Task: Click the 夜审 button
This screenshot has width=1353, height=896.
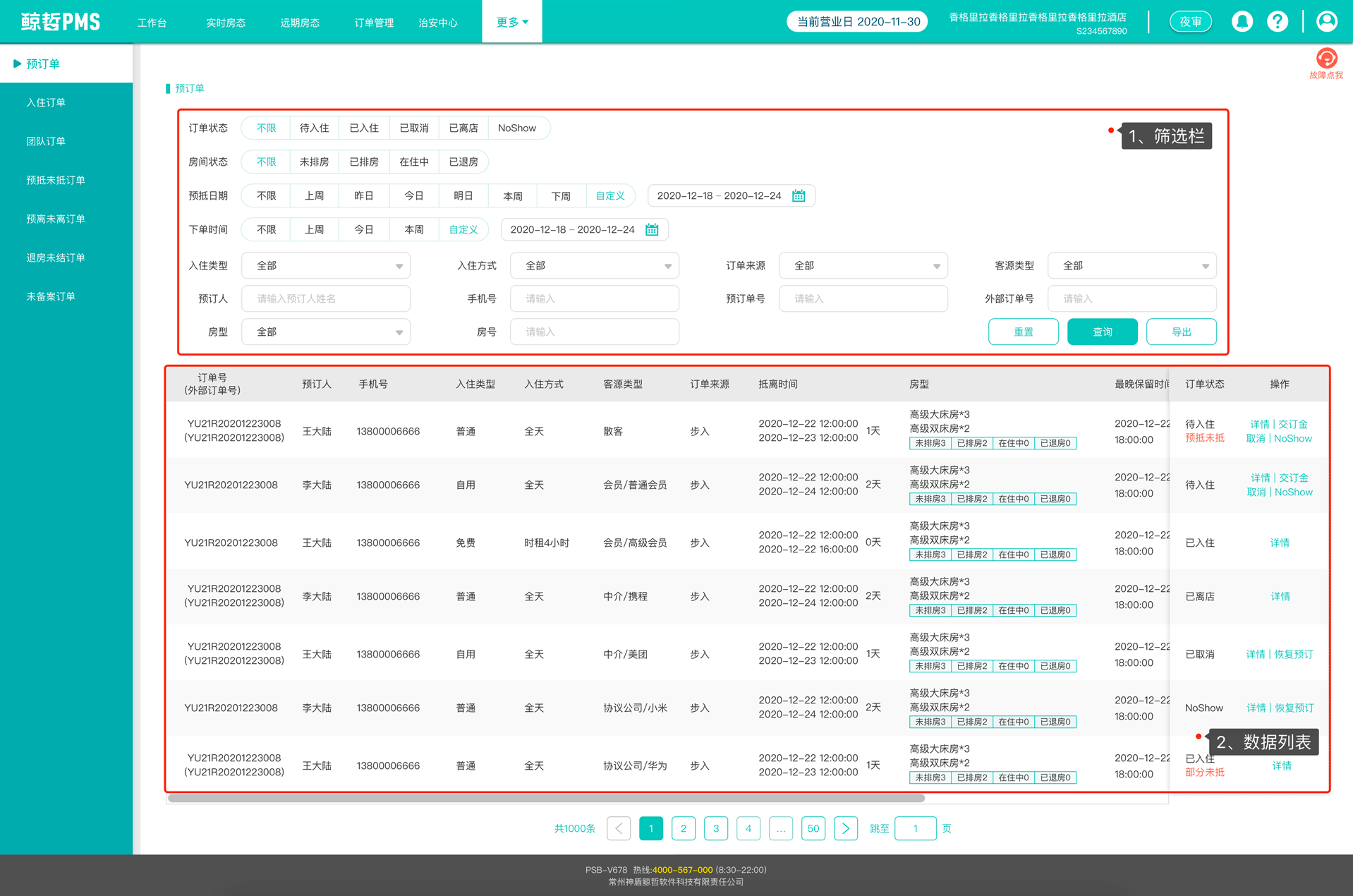Action: coord(1191,22)
